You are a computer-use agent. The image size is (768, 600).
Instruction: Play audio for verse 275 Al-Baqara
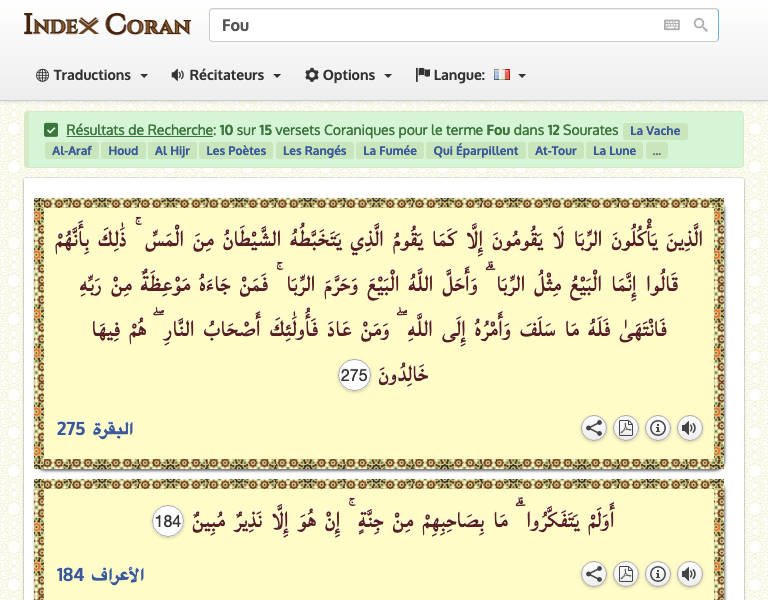(689, 428)
